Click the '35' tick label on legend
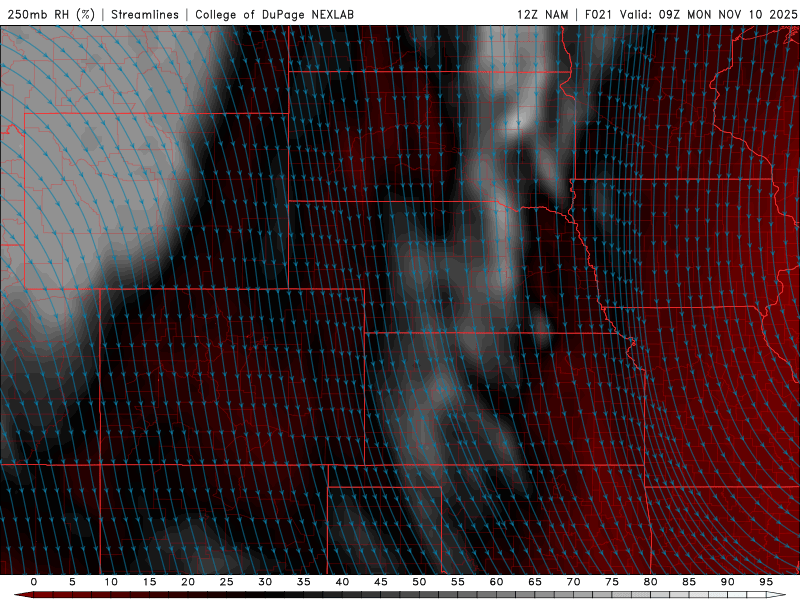This screenshot has width=800, height=600. pyautogui.click(x=304, y=582)
